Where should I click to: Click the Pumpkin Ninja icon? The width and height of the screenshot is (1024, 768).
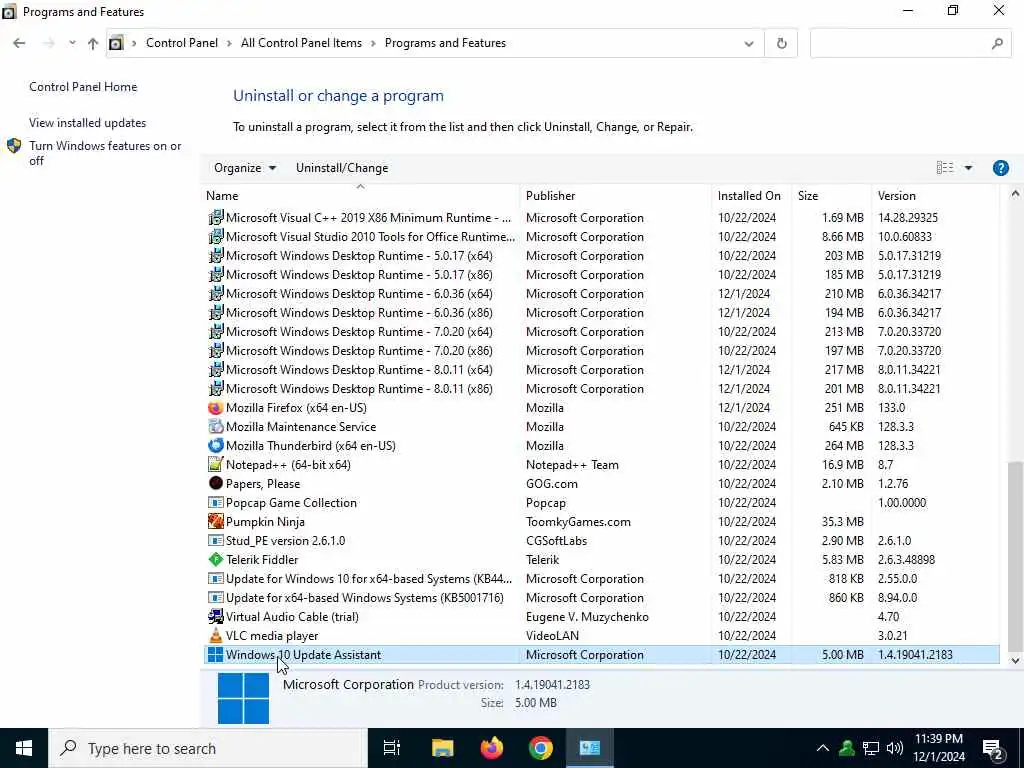(216, 521)
